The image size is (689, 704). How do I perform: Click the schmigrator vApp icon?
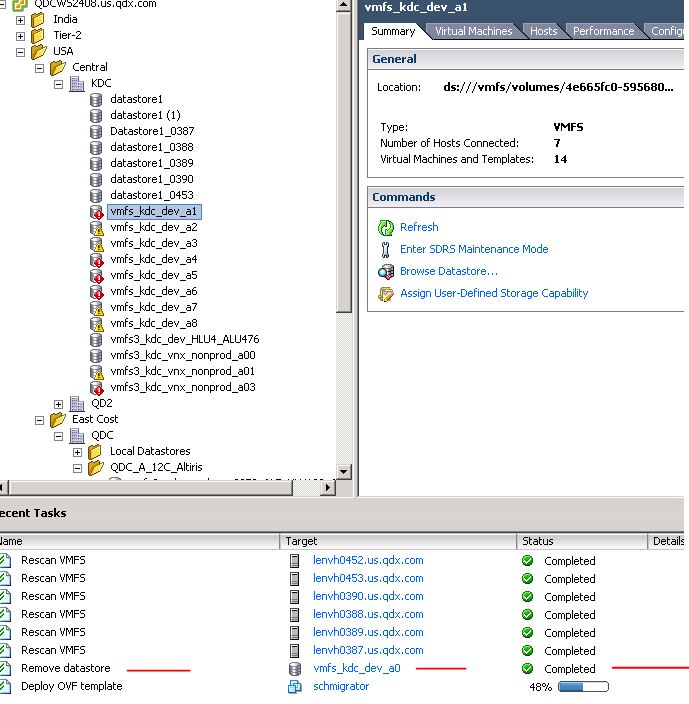click(x=295, y=687)
